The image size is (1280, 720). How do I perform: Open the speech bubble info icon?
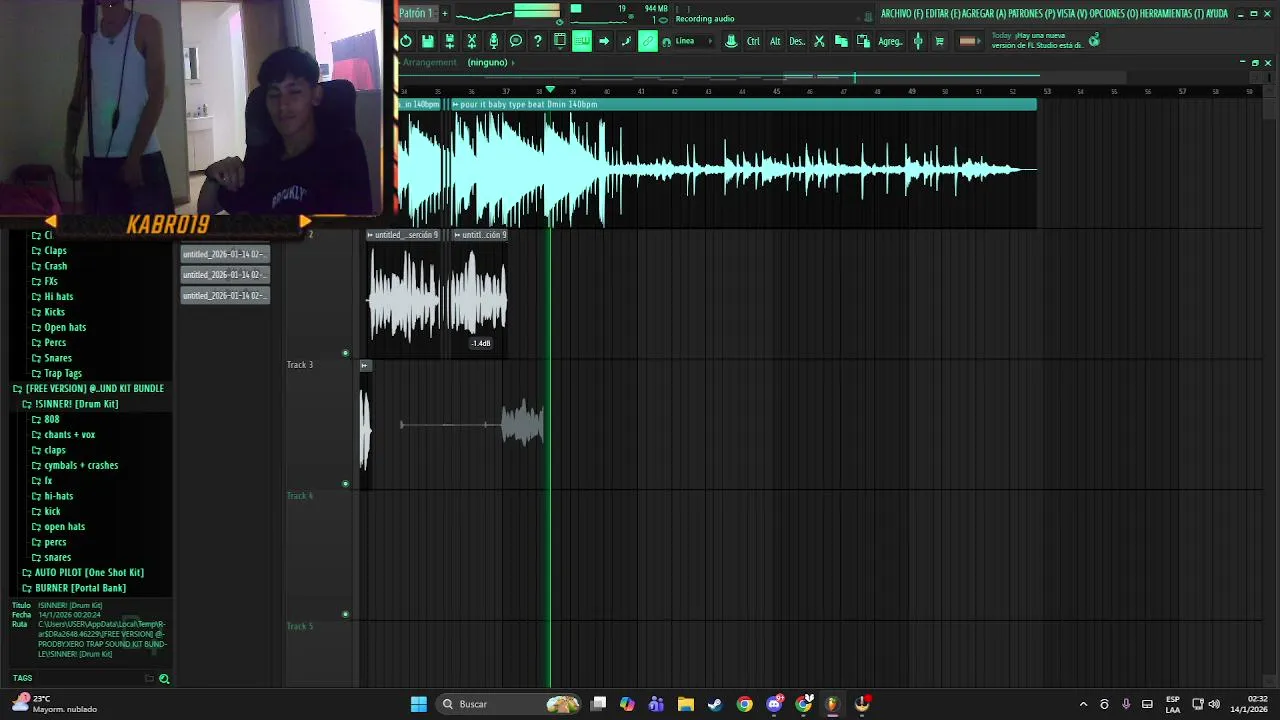(516, 41)
